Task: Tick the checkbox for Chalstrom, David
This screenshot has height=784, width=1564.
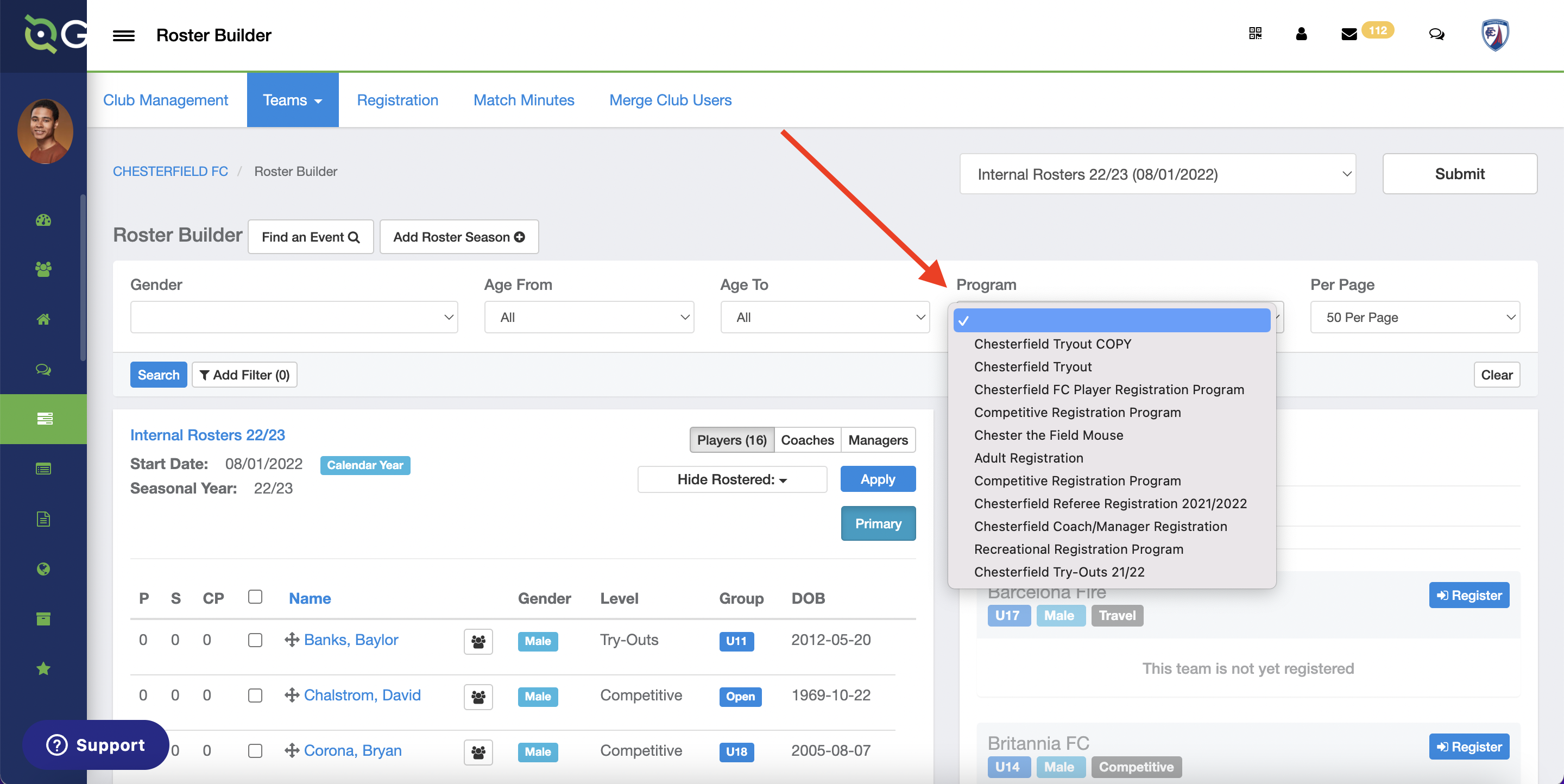Action: [x=255, y=696]
